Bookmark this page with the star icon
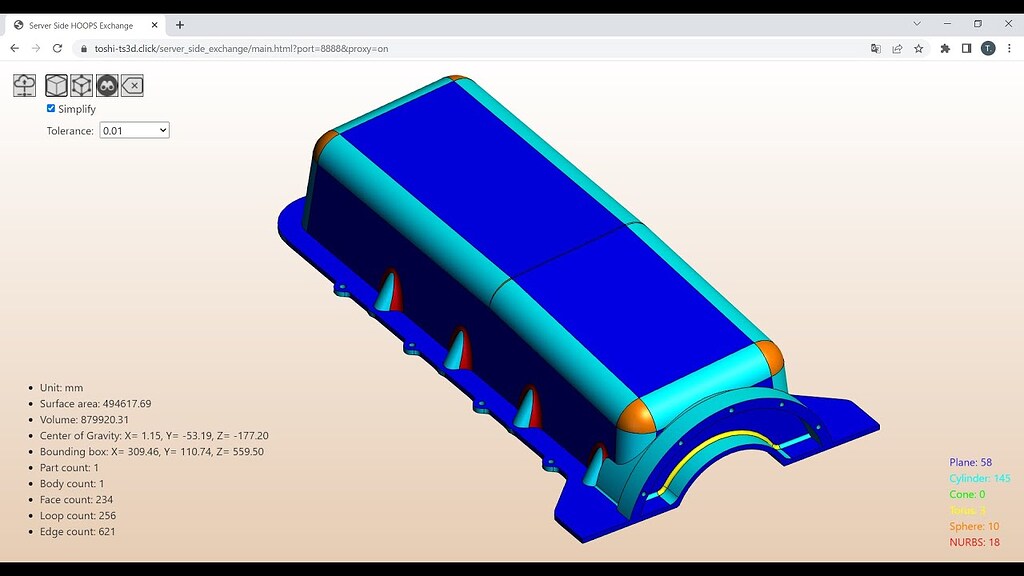The image size is (1024, 576). [x=918, y=48]
